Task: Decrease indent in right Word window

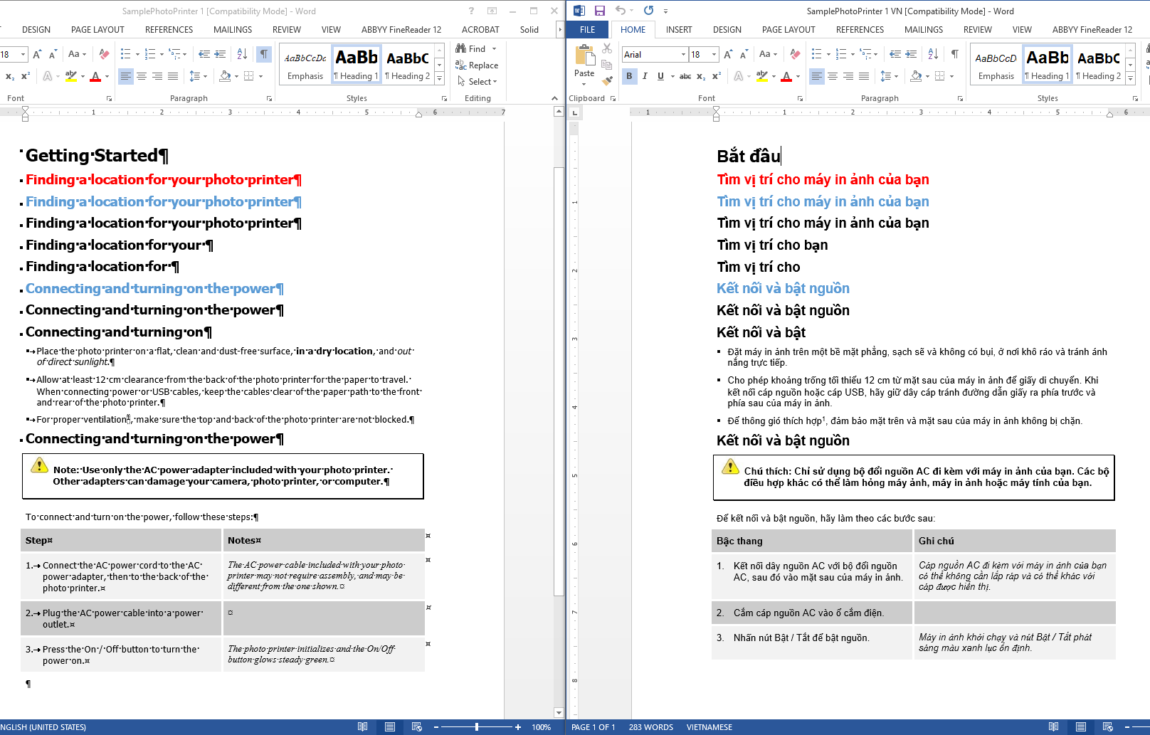Action: tap(895, 54)
